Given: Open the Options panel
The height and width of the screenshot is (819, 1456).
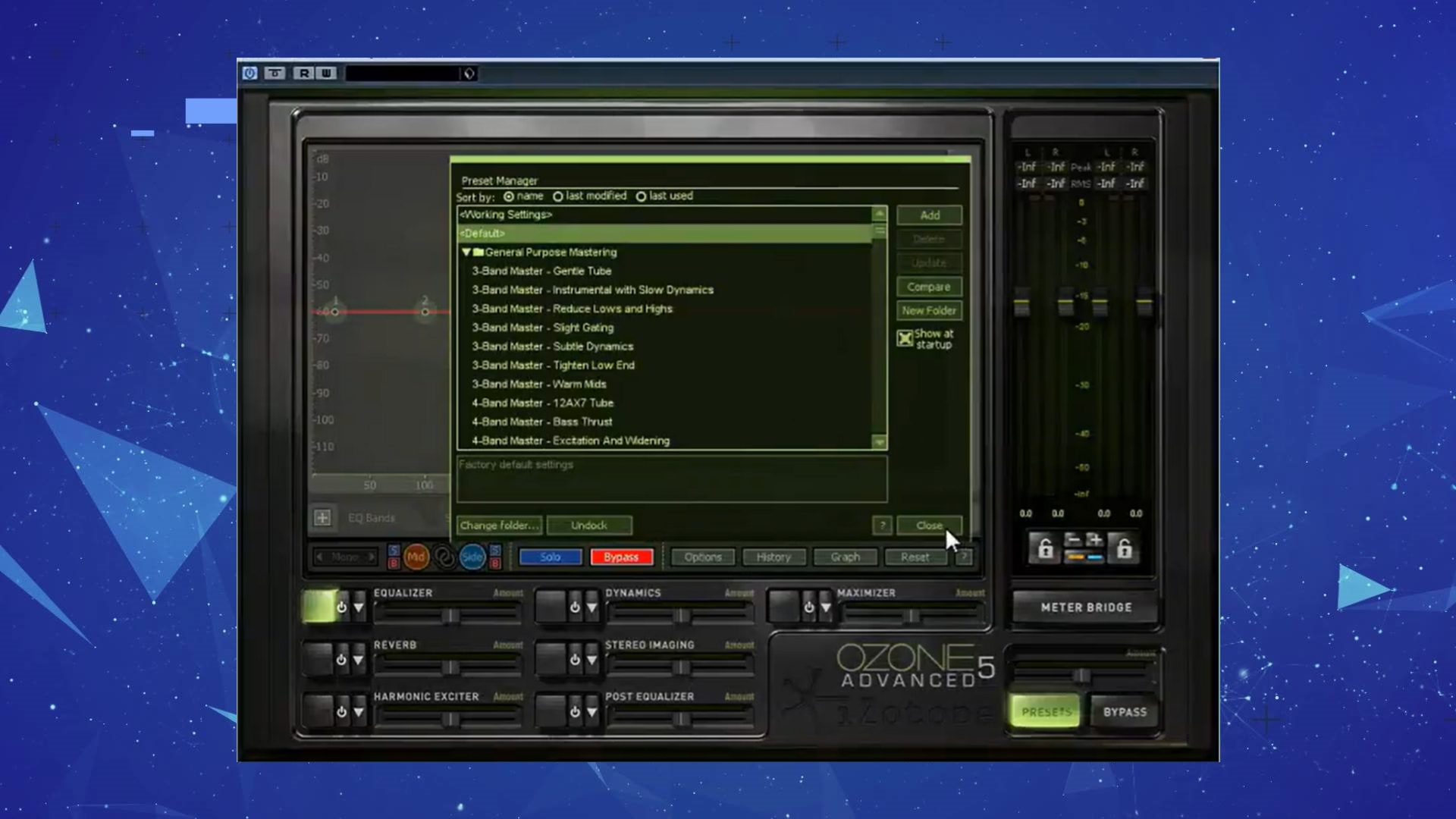Looking at the screenshot, I should [703, 557].
